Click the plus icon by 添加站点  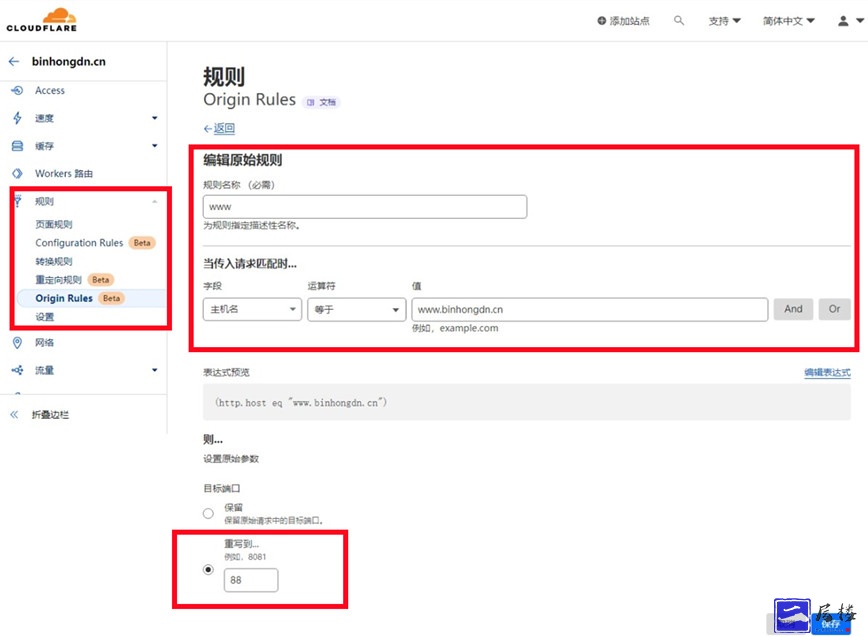pyautogui.click(x=602, y=21)
